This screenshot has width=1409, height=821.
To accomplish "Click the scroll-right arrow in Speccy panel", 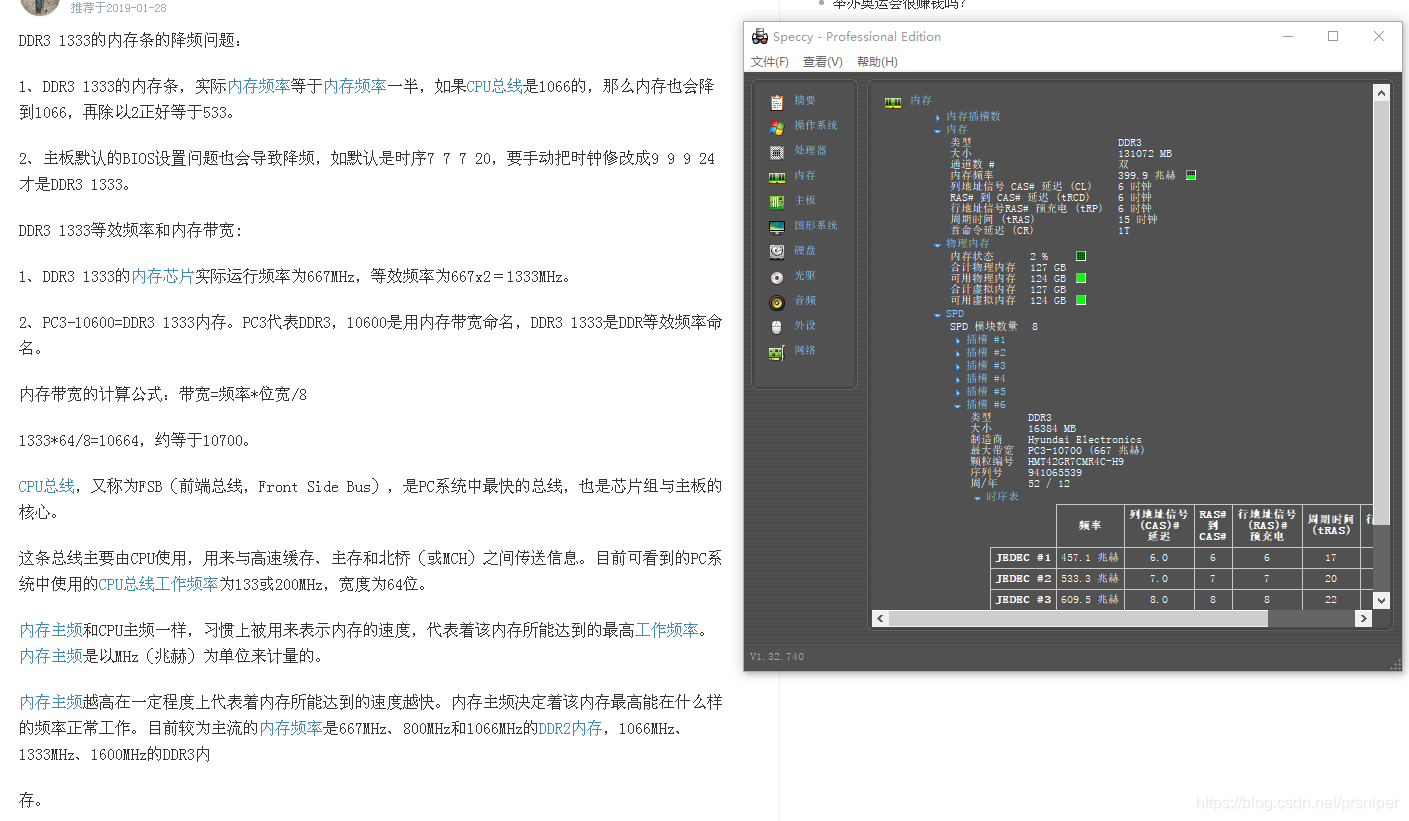I will [1363, 619].
